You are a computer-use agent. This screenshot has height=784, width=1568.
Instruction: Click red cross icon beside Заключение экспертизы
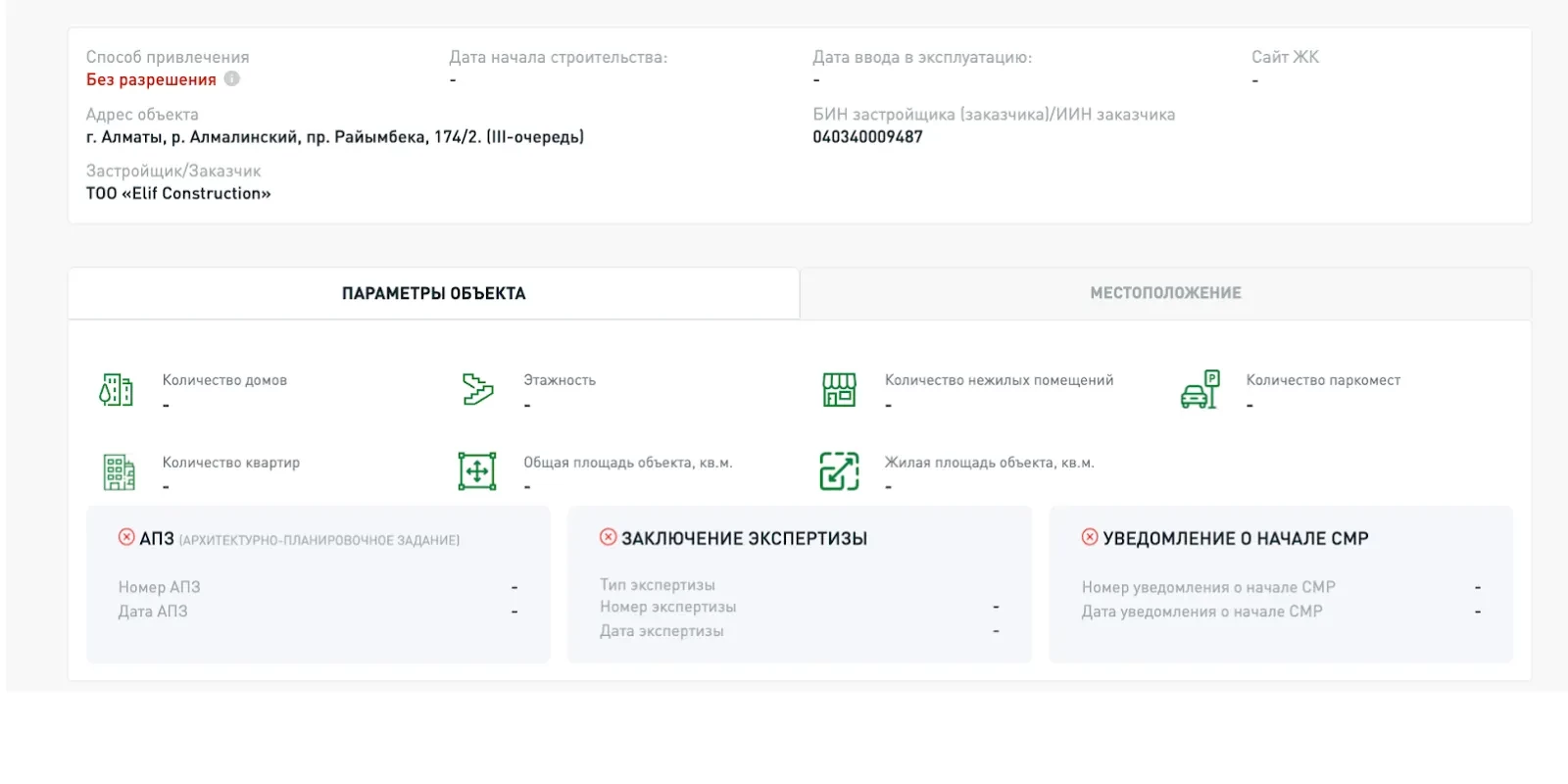pos(609,537)
